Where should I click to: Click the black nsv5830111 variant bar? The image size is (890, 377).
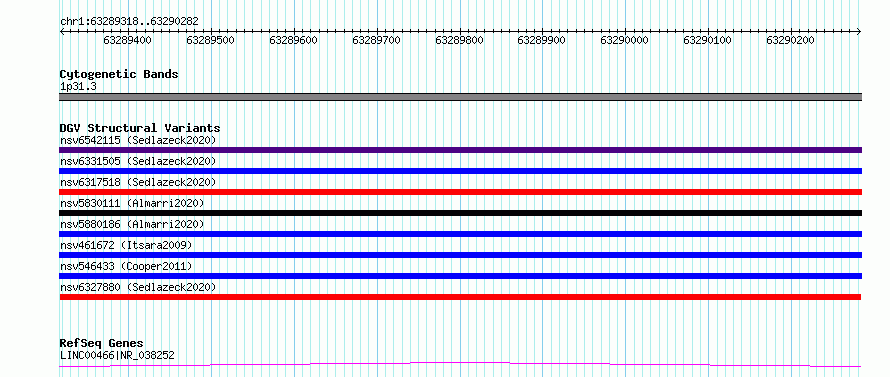460,213
